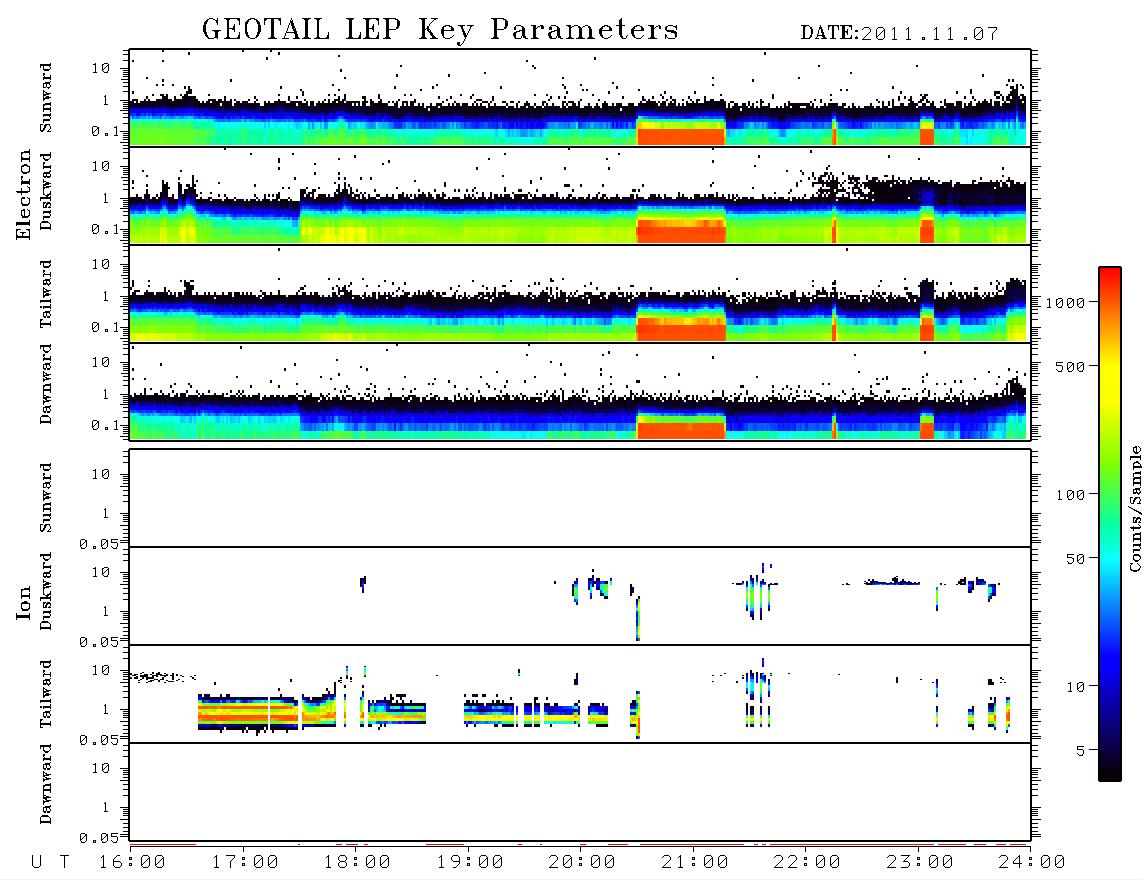1142x880 pixels.
Task: Click the 1000 color bar tick label
Action: click(x=1065, y=302)
